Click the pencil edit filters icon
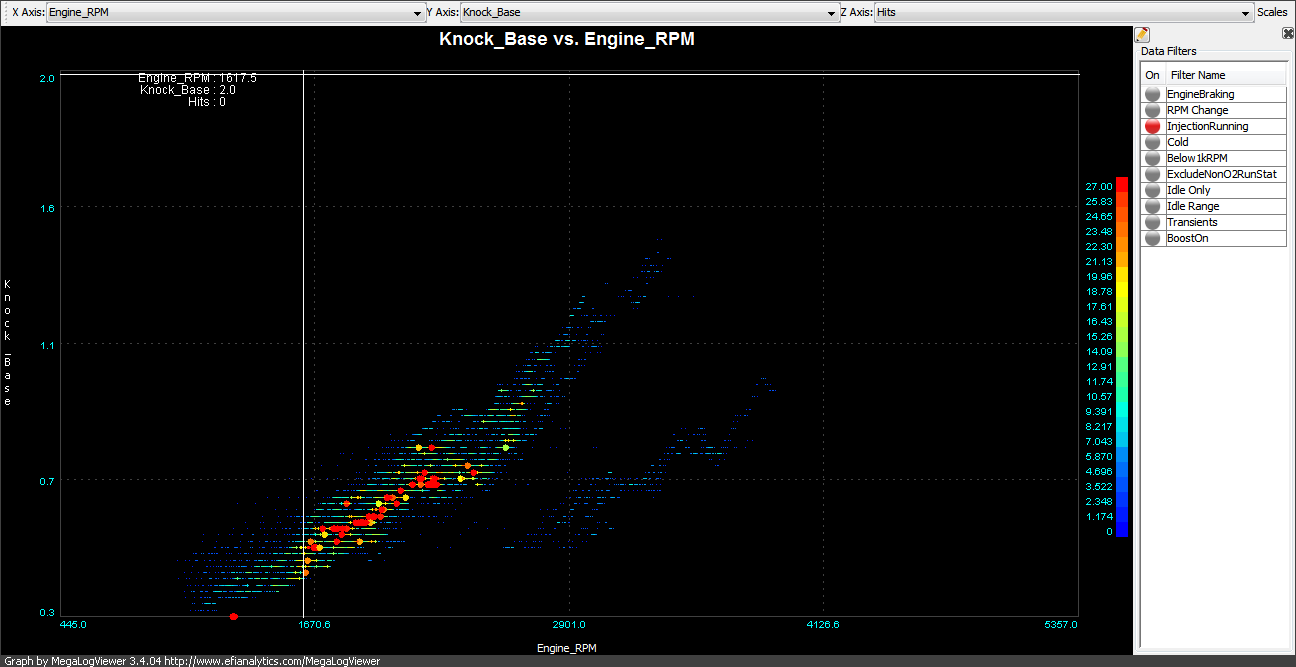Viewport: 1296px width, 667px height. 1143,35
